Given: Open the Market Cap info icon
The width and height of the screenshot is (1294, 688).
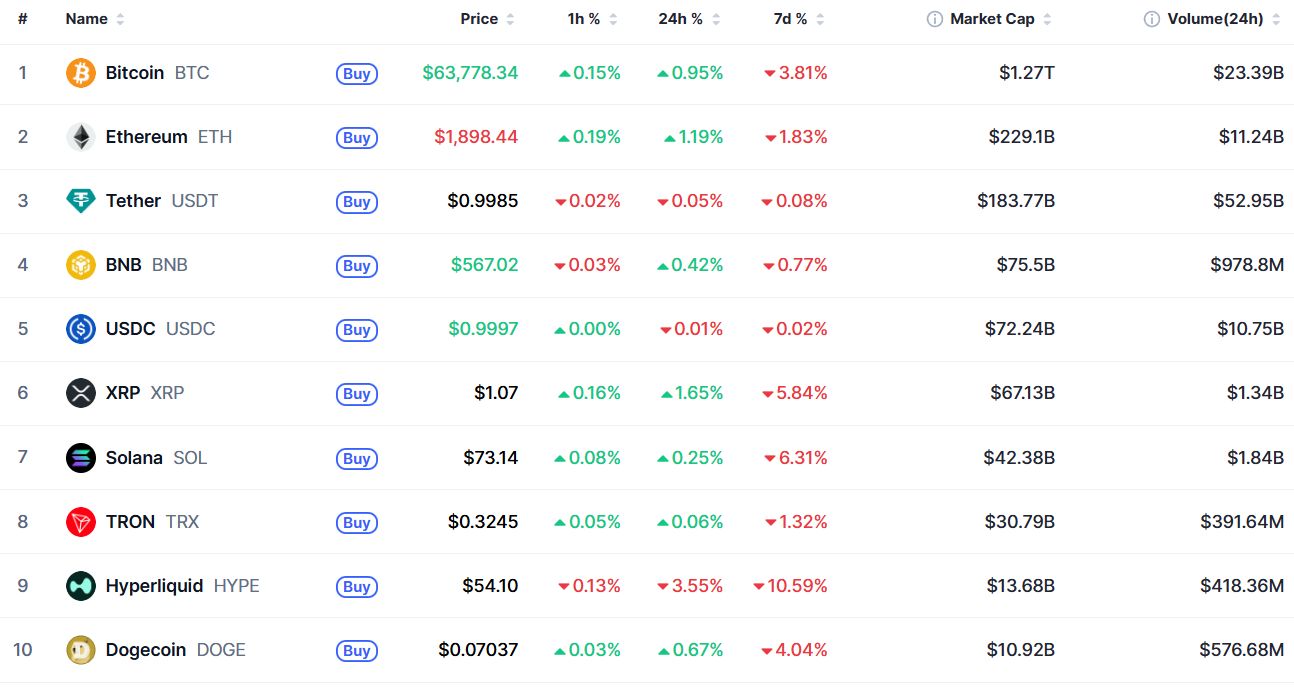Looking at the screenshot, I should click(935, 19).
